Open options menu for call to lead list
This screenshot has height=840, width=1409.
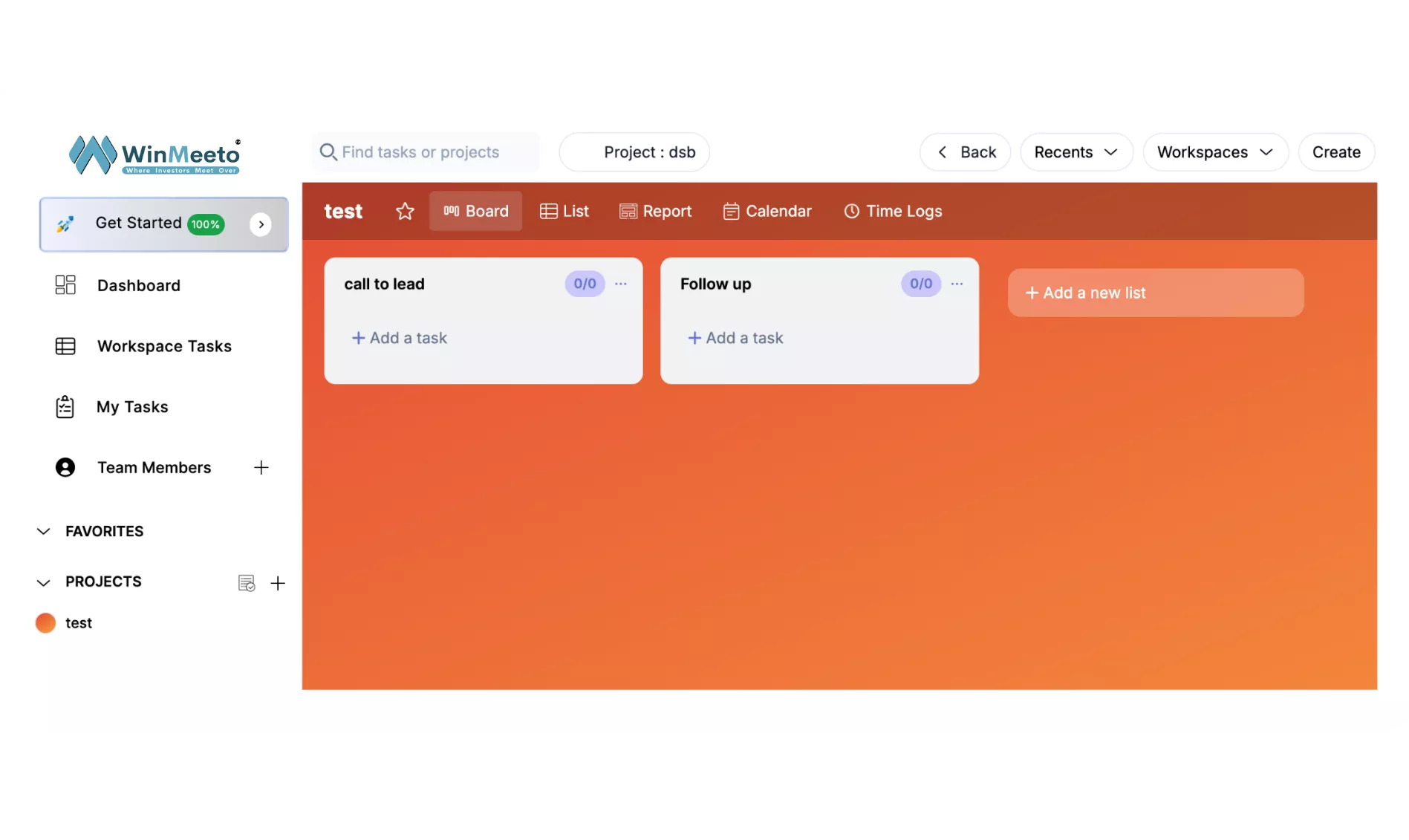(x=621, y=284)
